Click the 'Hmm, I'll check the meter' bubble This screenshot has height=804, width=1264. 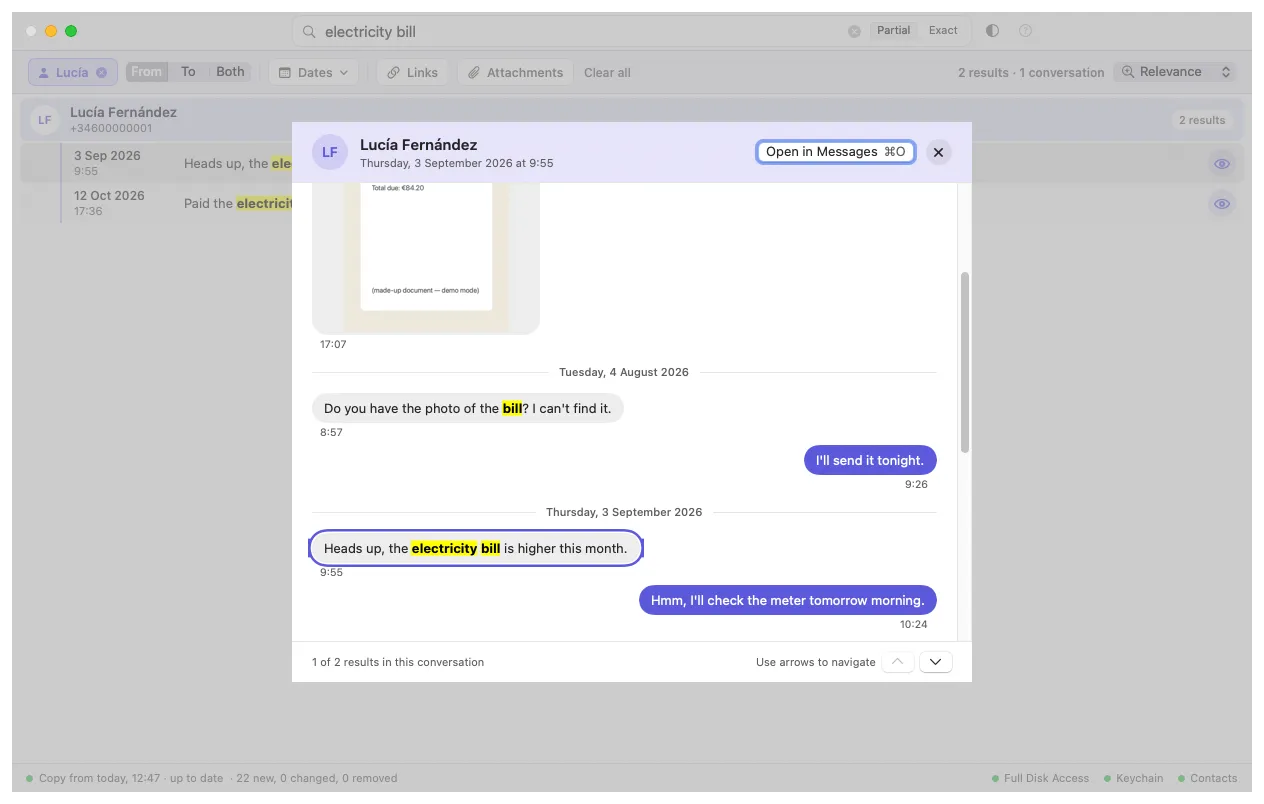click(x=788, y=600)
